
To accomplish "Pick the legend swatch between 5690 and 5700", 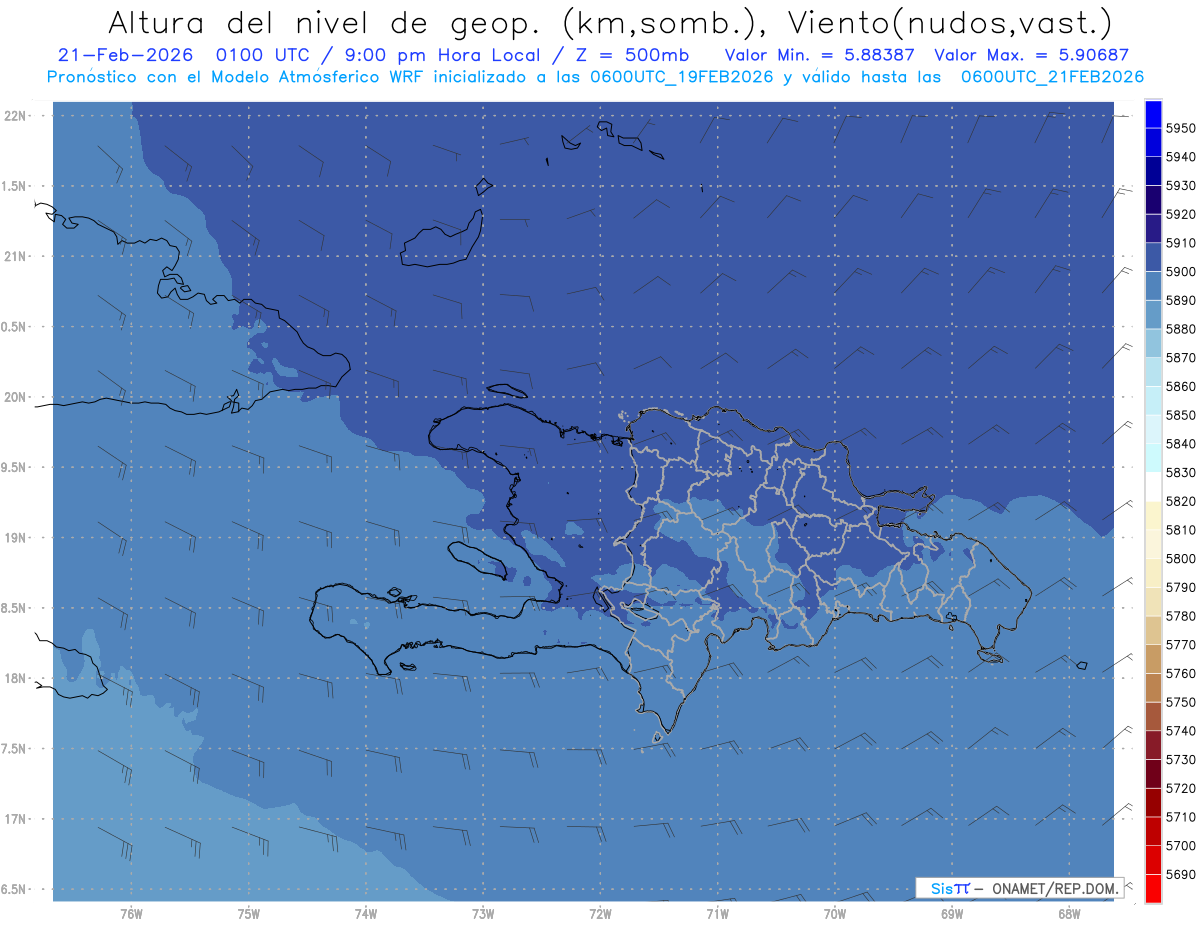I will tap(1153, 860).
